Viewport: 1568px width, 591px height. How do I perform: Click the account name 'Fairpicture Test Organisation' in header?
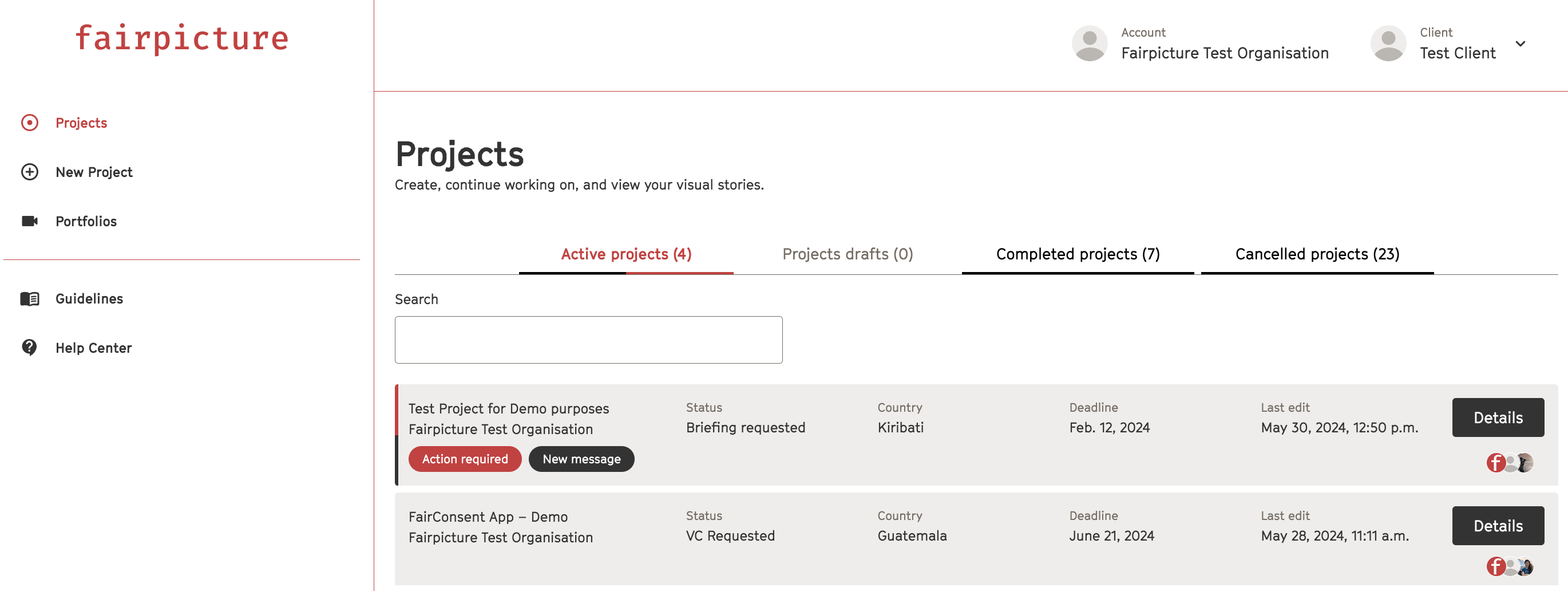click(x=1225, y=53)
